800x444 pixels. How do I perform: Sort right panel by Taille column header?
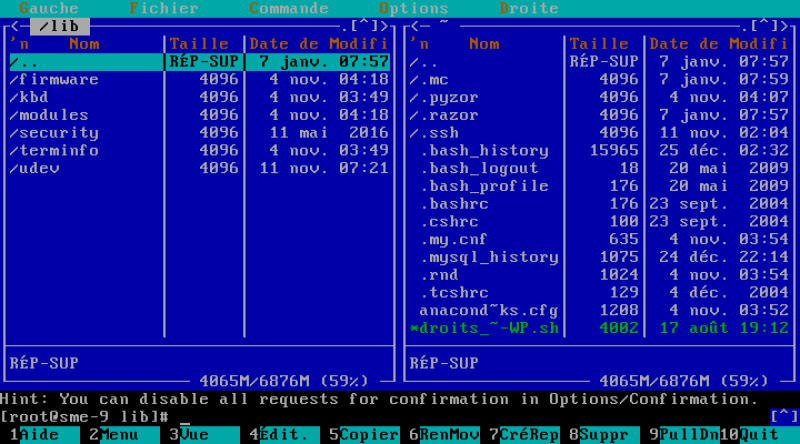599,44
